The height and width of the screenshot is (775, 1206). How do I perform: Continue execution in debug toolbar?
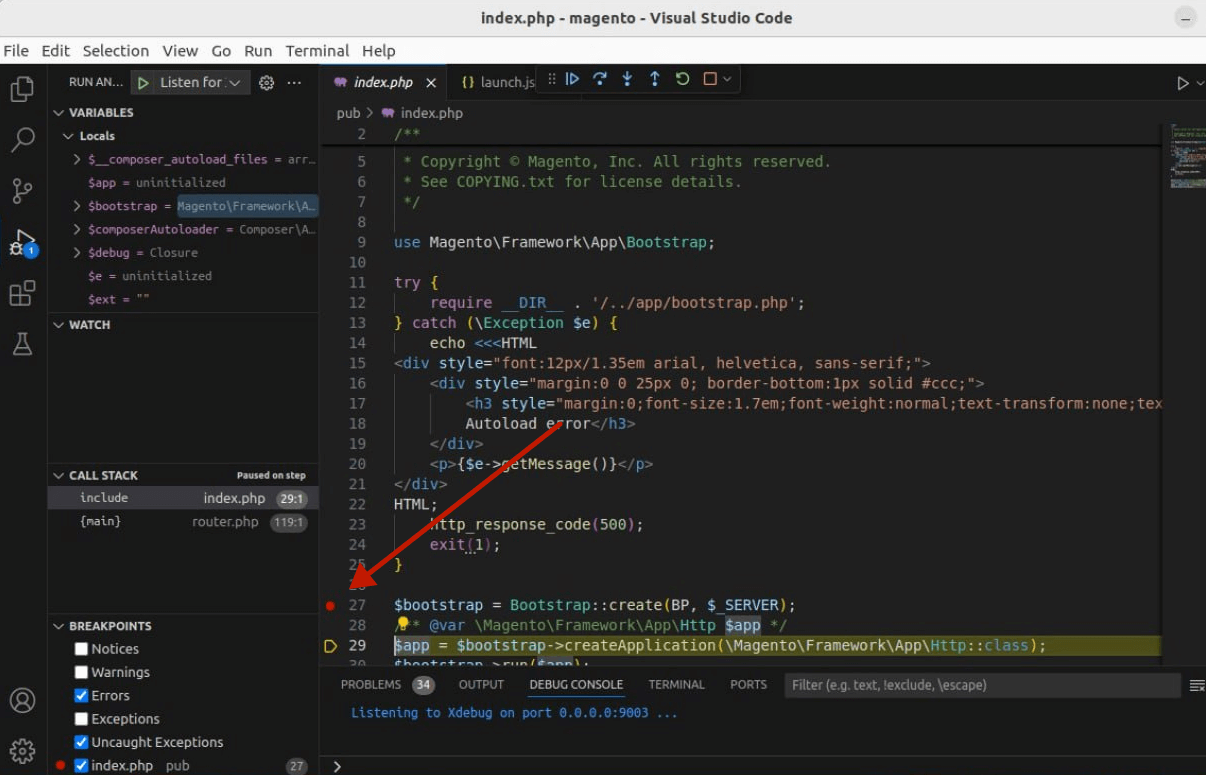point(572,79)
